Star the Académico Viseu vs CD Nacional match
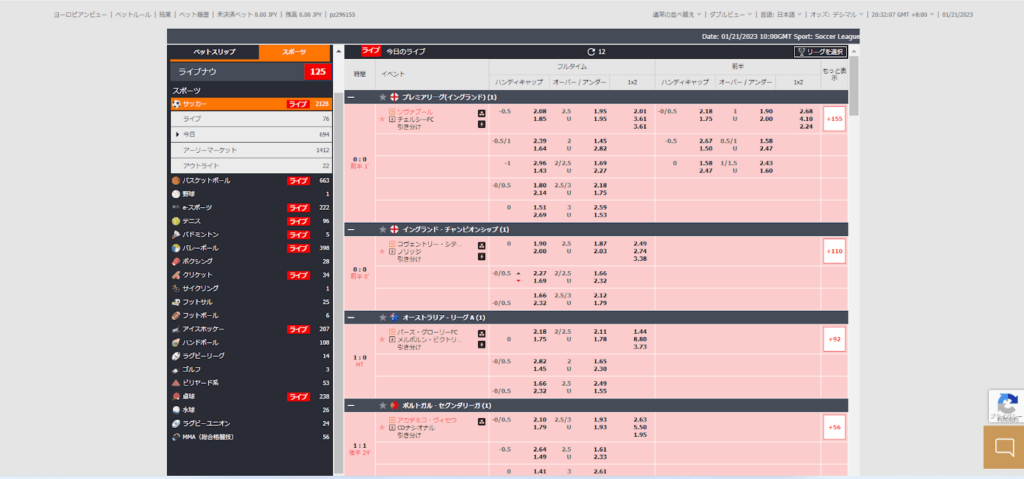Image resolution: width=1024 pixels, height=479 pixels. click(382, 428)
